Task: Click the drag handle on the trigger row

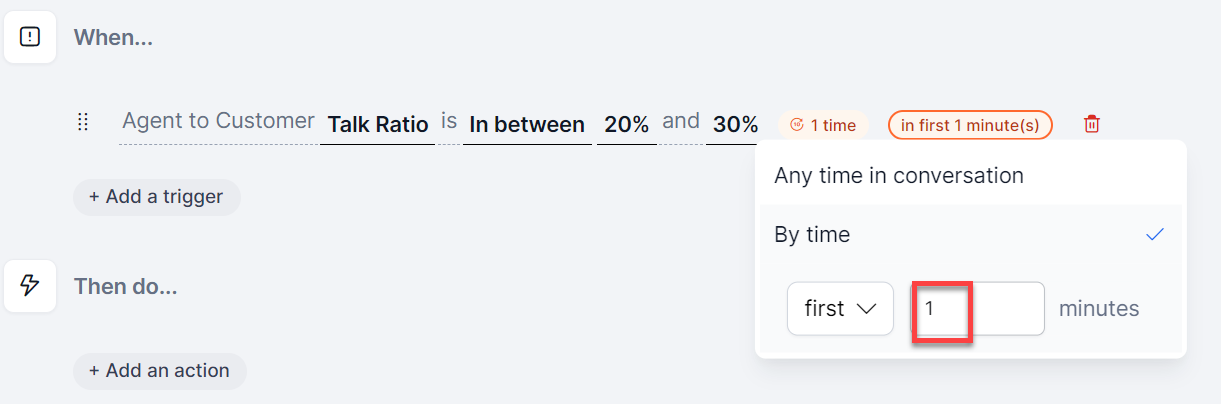Action: pos(83,123)
